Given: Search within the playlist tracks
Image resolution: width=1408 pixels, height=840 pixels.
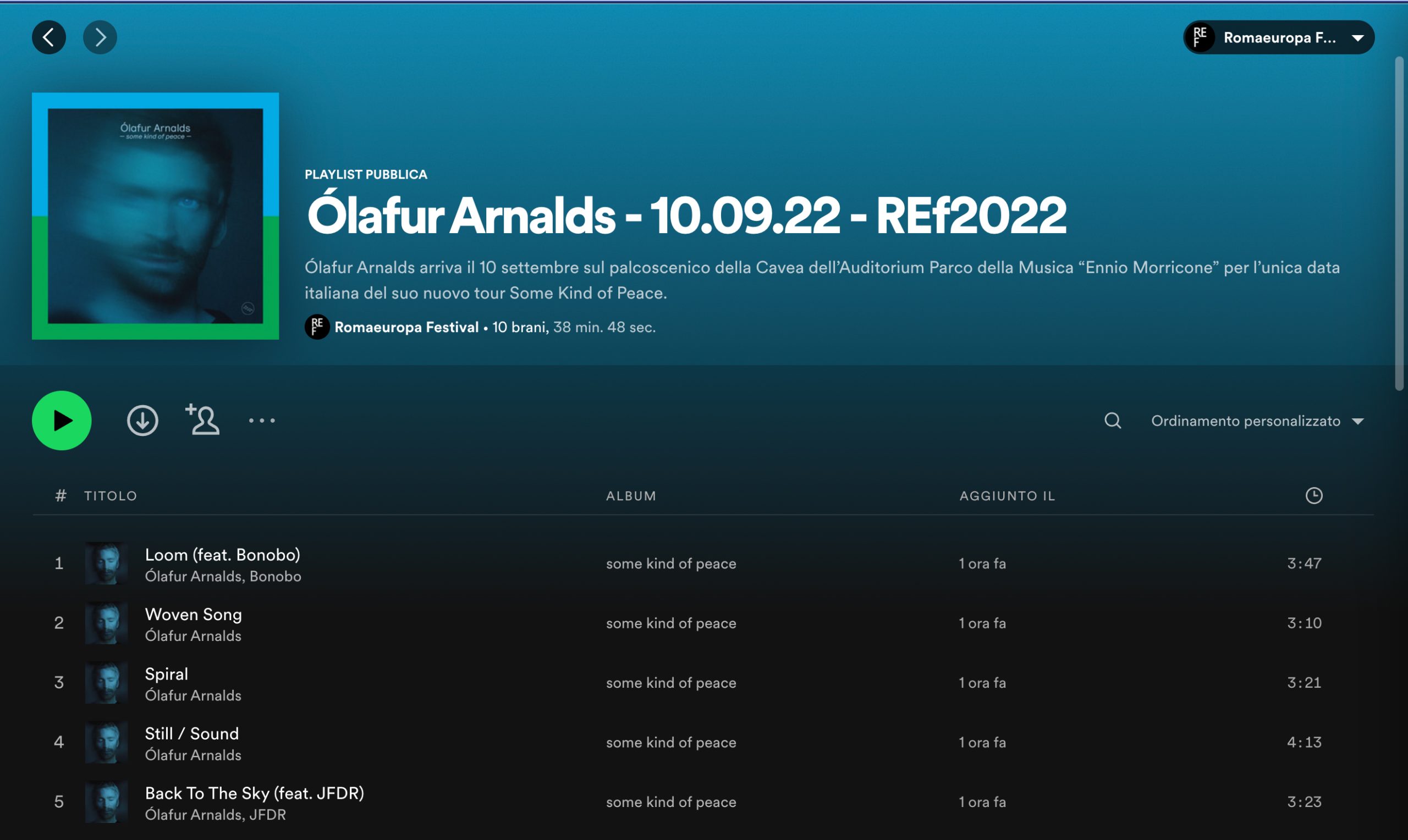Looking at the screenshot, I should (1113, 421).
